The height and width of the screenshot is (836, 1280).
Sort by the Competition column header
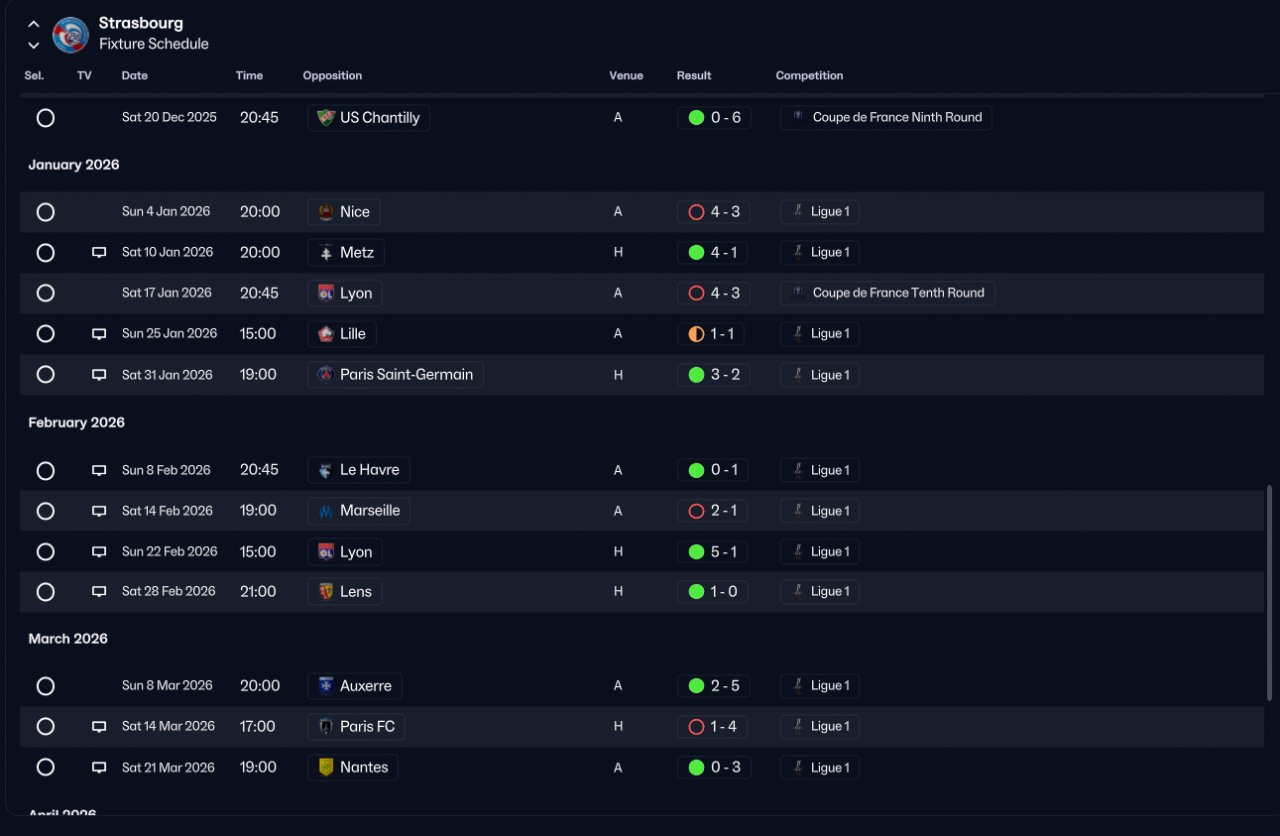pos(809,76)
